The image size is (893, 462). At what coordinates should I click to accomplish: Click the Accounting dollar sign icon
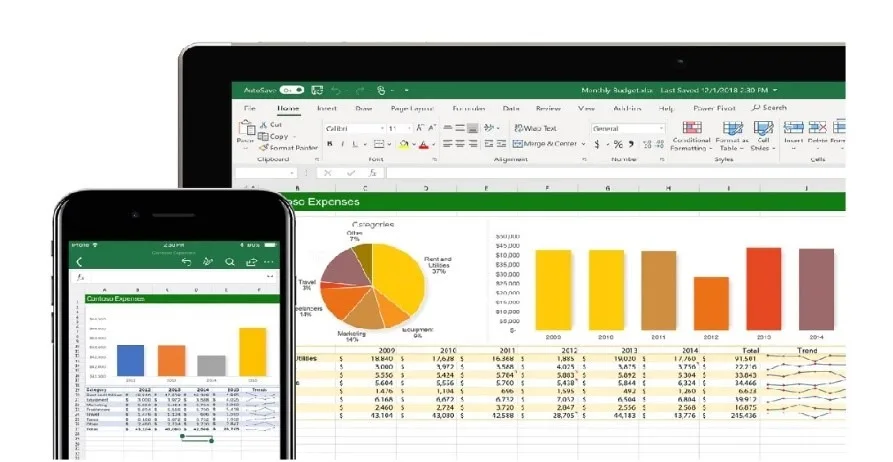[x=597, y=145]
